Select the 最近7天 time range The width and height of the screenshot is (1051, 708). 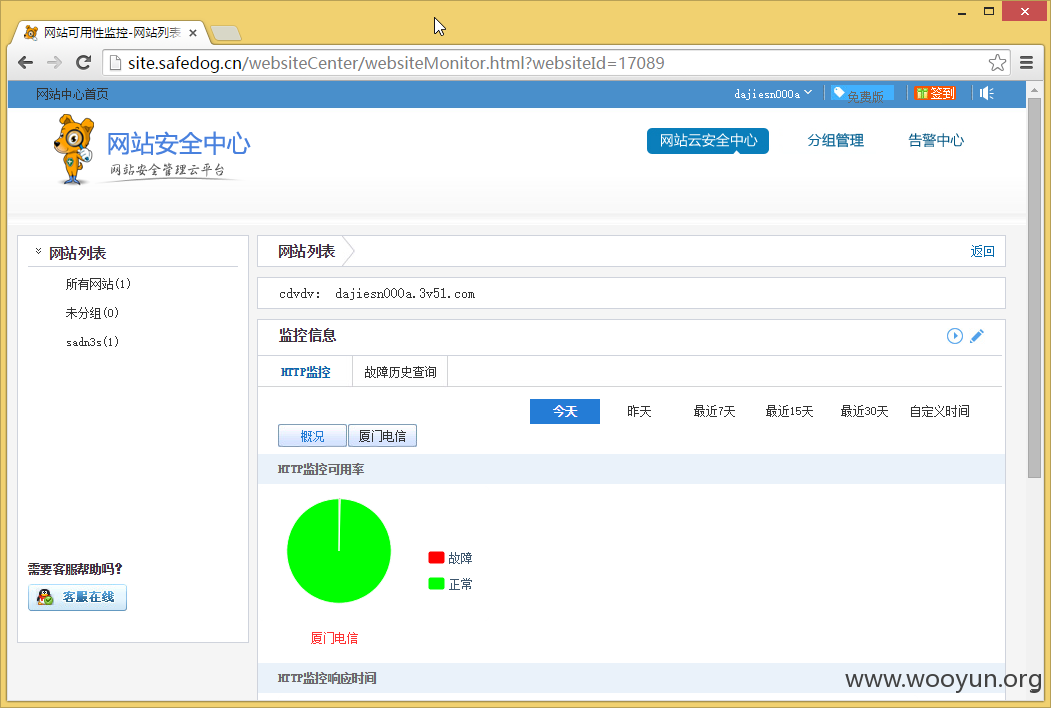coord(714,411)
